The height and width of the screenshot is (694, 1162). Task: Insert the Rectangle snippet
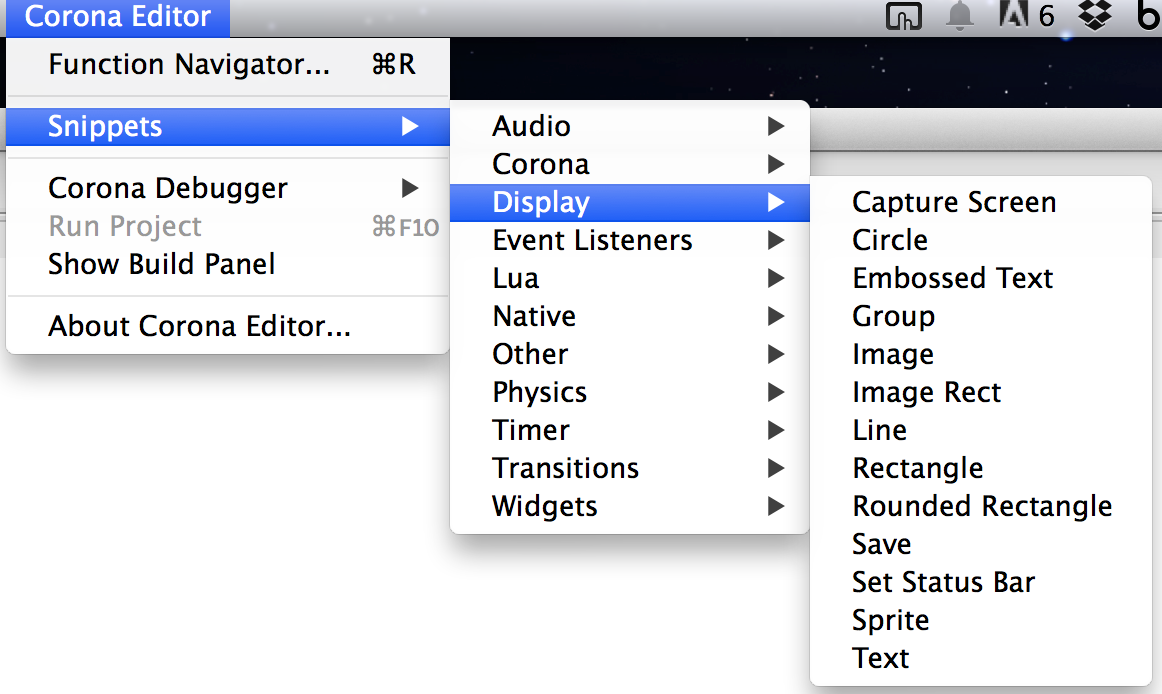click(981, 468)
